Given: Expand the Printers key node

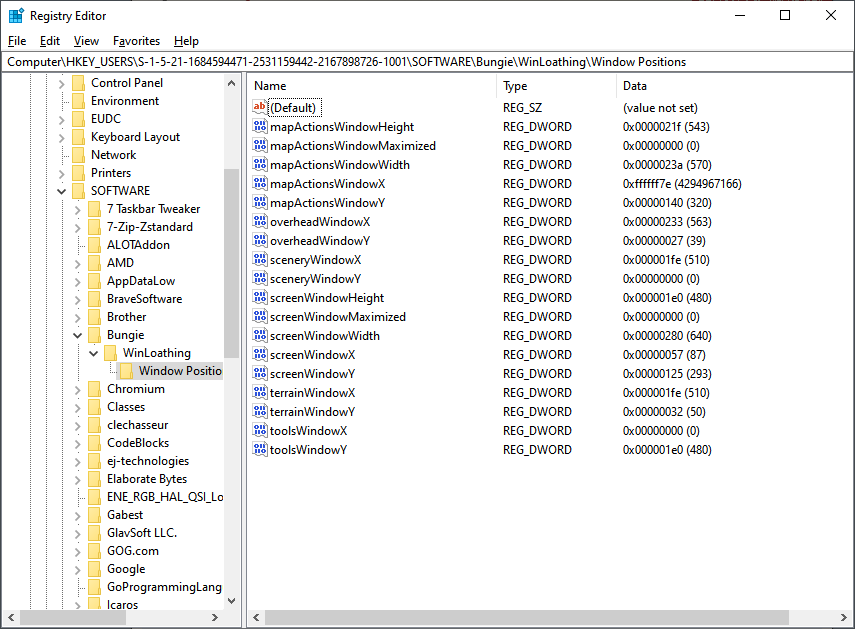Looking at the screenshot, I should [x=62, y=173].
